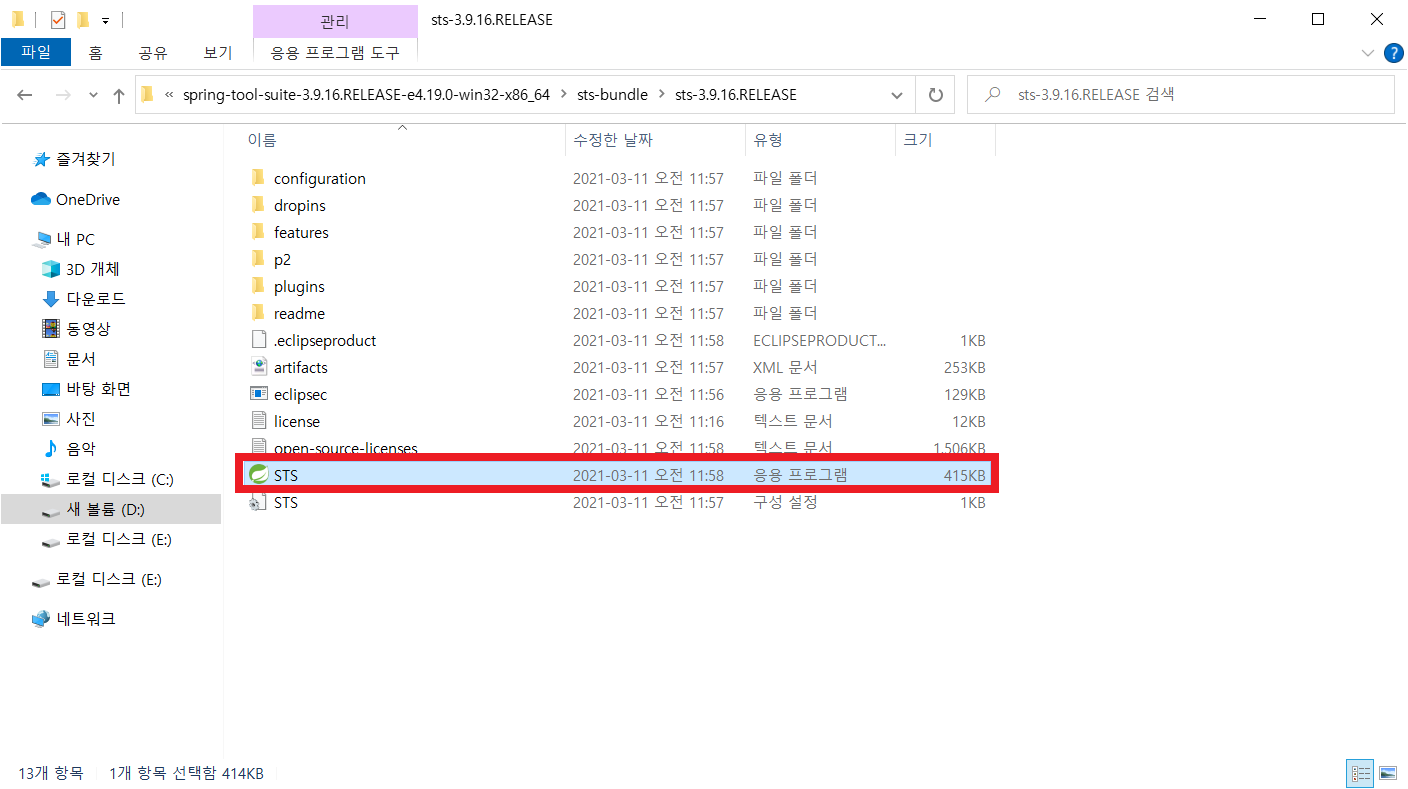Go forward with the forward arrow
Viewport: 1408px width, 789px height.
tap(62, 95)
